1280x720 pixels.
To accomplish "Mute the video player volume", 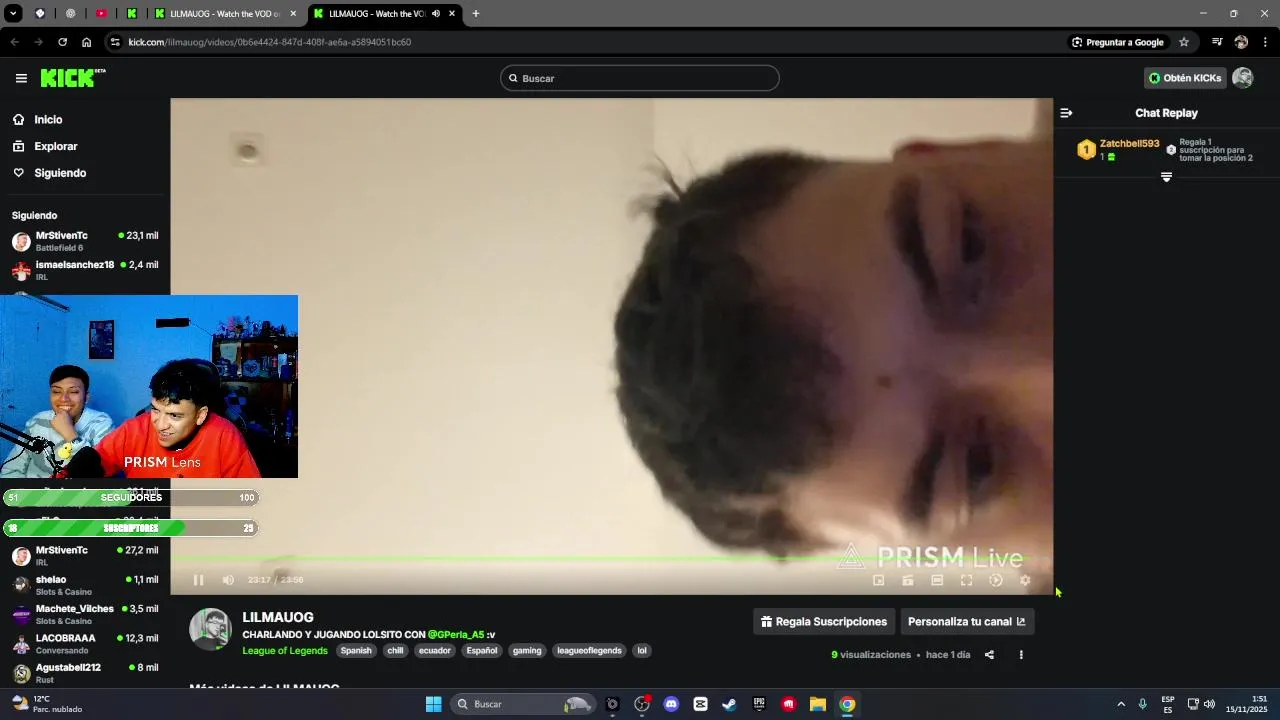I will [x=228, y=580].
